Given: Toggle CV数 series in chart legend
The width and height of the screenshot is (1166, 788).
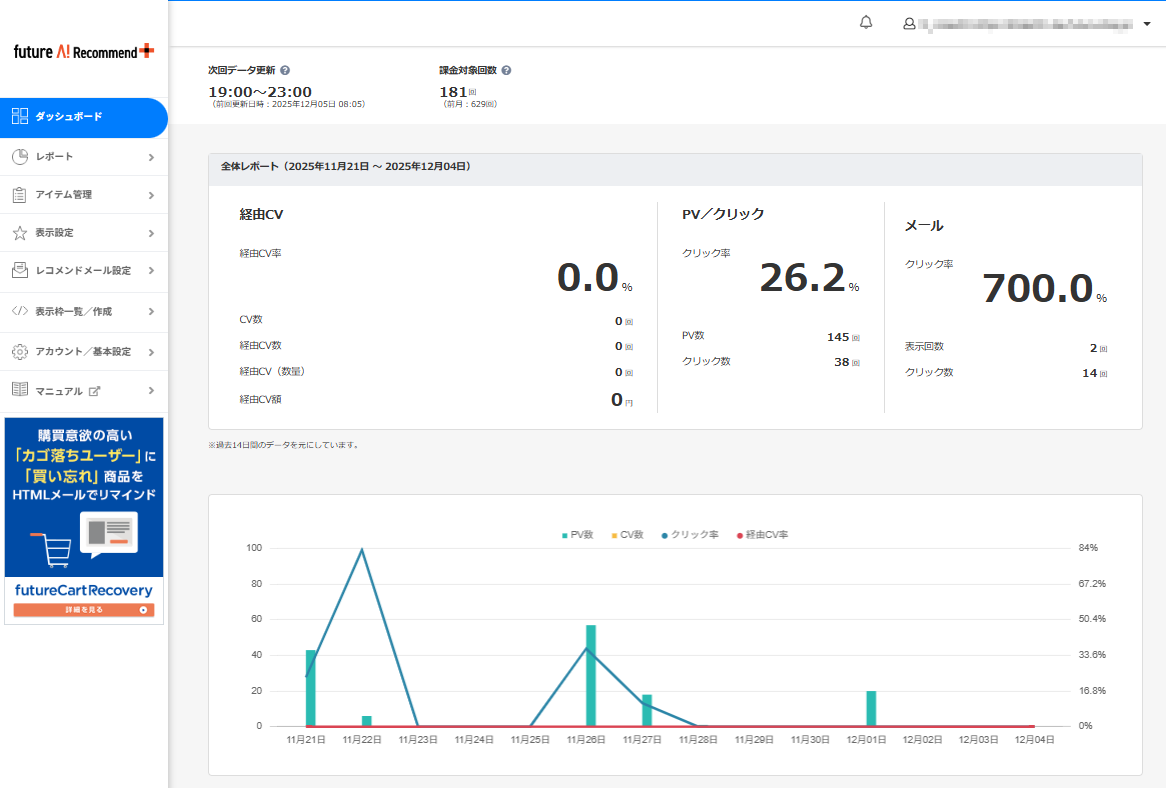Looking at the screenshot, I should 627,535.
